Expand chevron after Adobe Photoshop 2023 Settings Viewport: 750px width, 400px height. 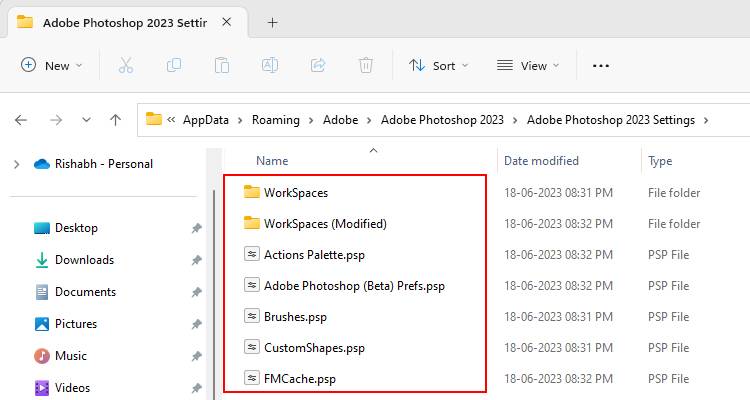(706, 120)
